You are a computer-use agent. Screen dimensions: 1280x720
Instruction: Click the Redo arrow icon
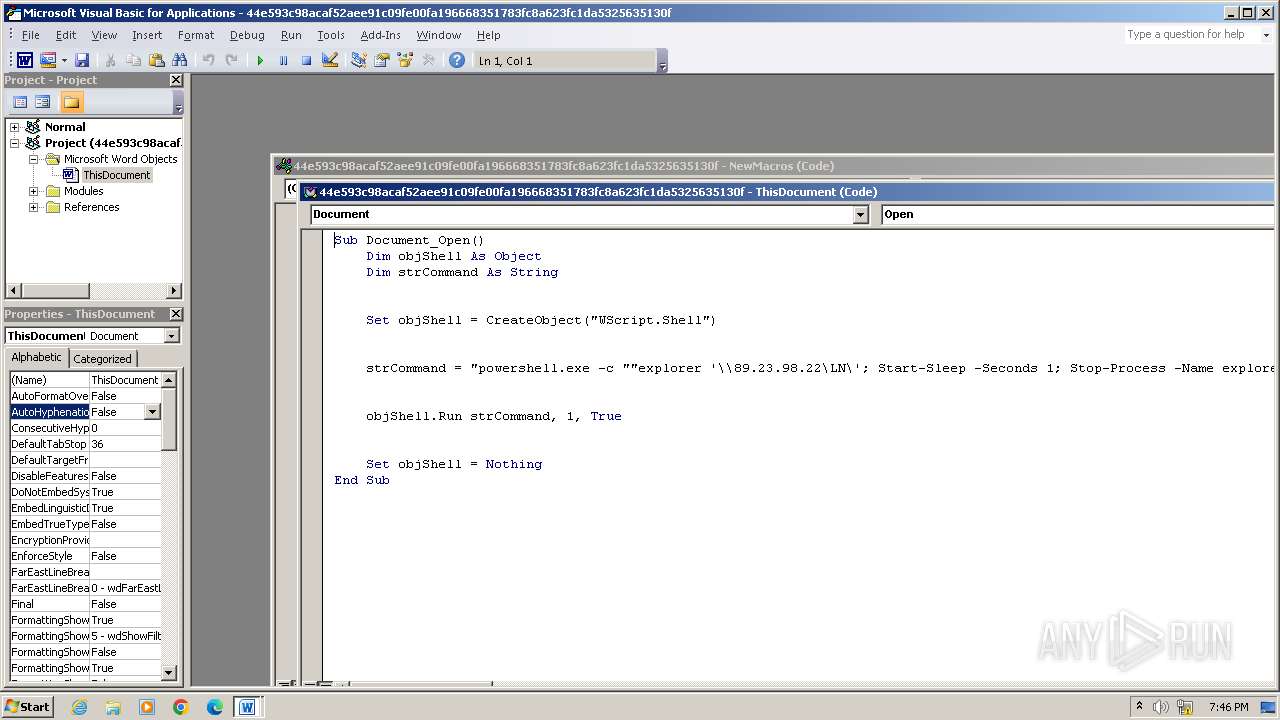(231, 61)
